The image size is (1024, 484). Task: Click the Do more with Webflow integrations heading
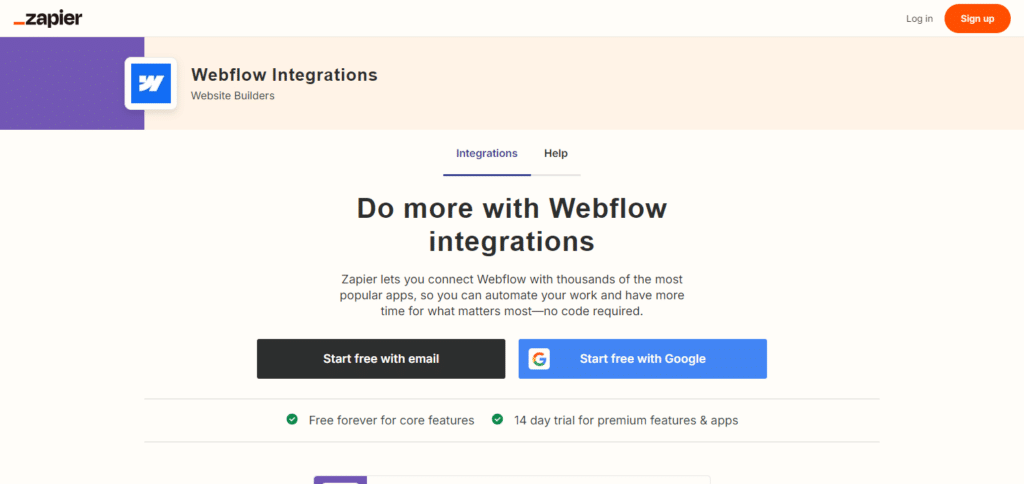[x=511, y=225]
